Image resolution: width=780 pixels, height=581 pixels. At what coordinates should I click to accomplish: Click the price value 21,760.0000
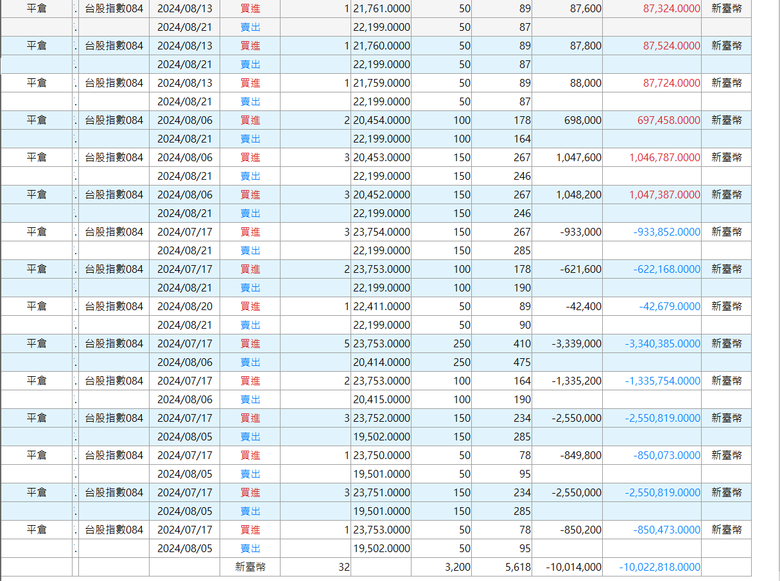click(x=382, y=46)
